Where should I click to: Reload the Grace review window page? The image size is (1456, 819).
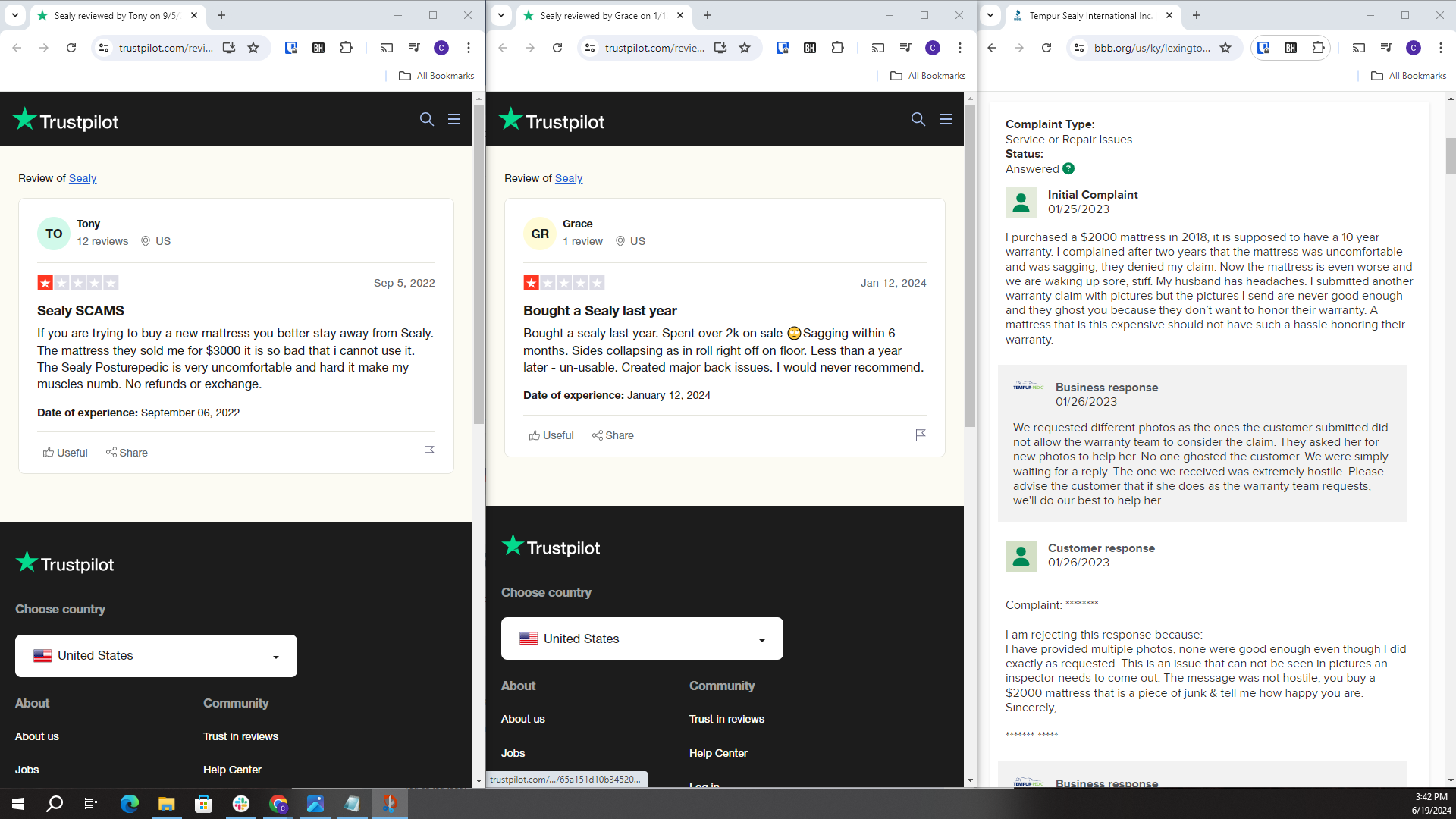[x=557, y=48]
